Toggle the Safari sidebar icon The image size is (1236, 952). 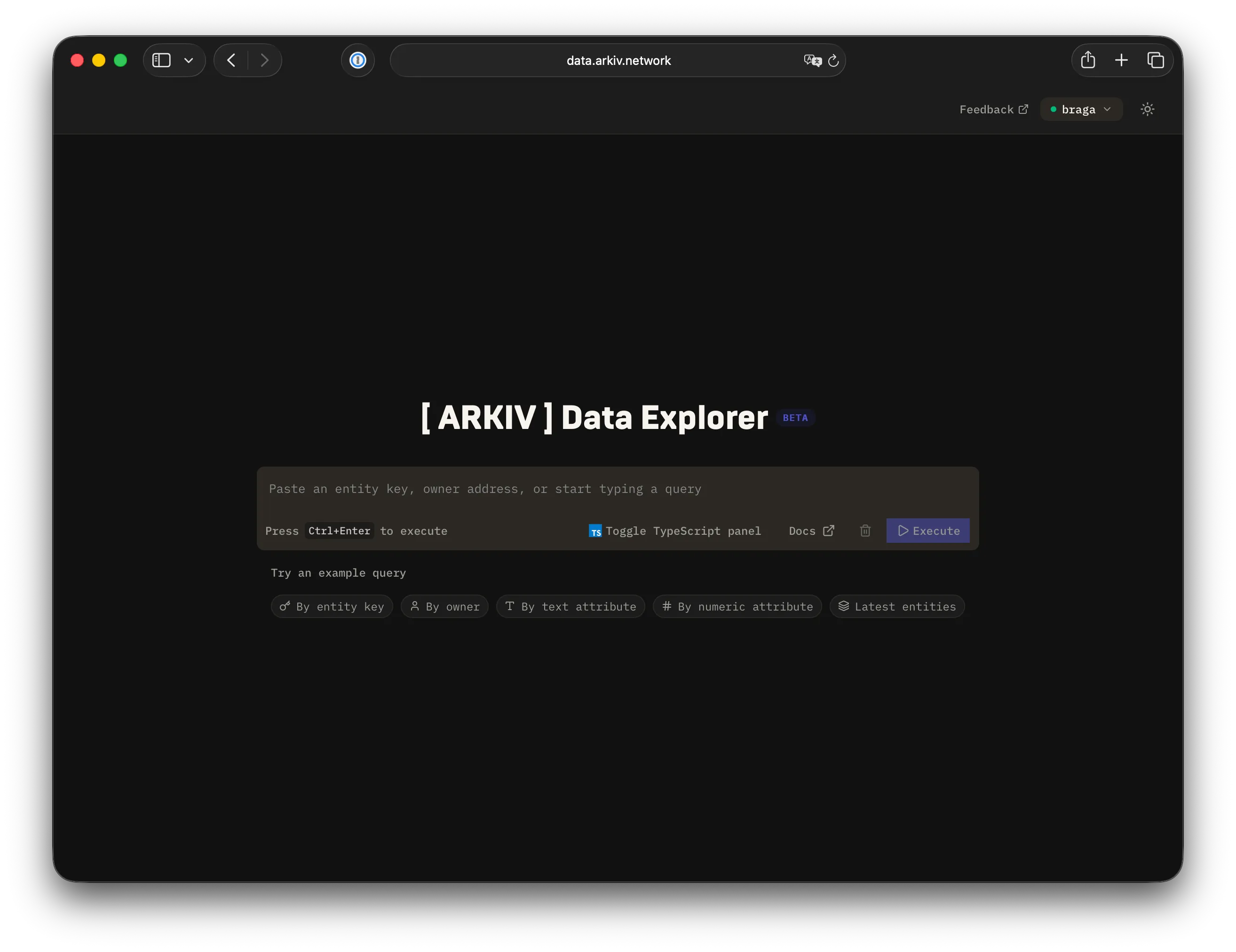click(x=161, y=61)
